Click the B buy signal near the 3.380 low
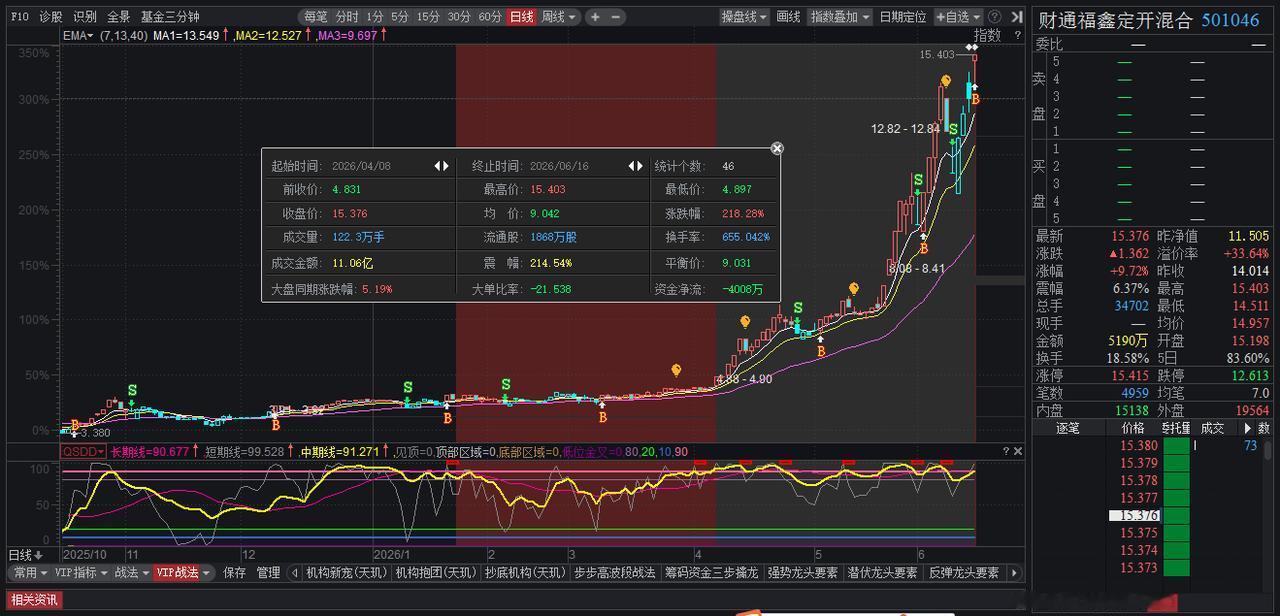This screenshot has width=1280, height=616. [74, 425]
